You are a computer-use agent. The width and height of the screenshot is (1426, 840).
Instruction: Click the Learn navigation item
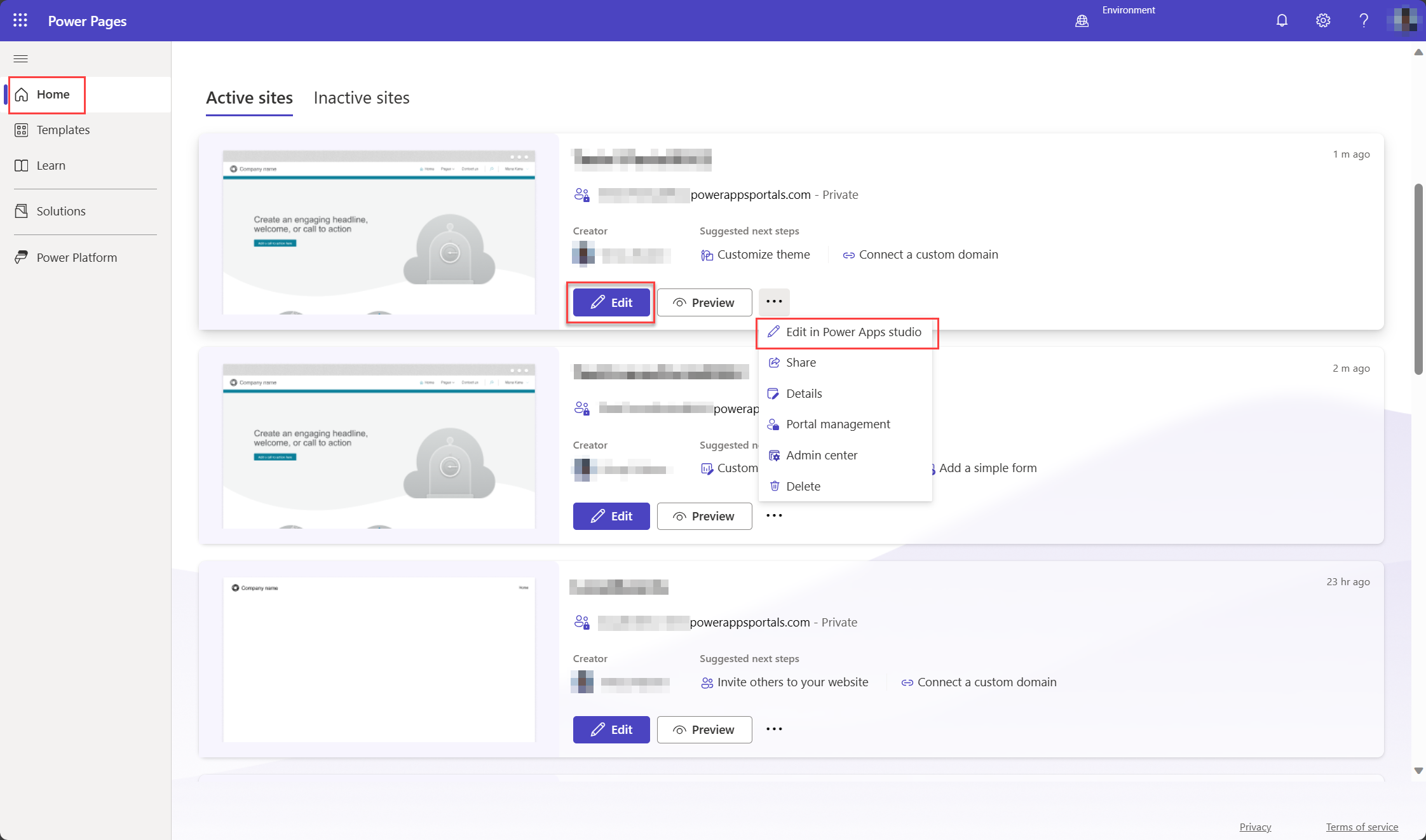(x=51, y=165)
